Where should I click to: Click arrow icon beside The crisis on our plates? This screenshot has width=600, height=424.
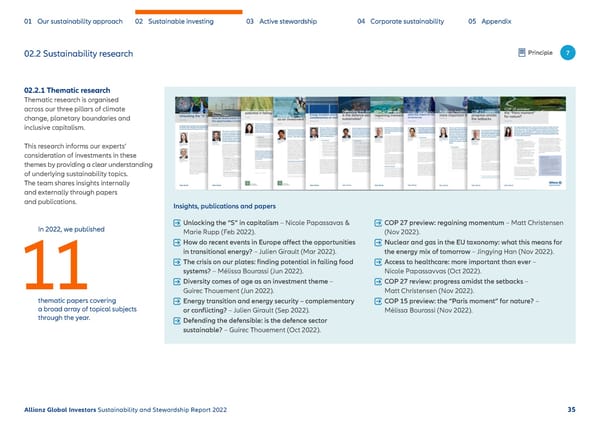177,262
